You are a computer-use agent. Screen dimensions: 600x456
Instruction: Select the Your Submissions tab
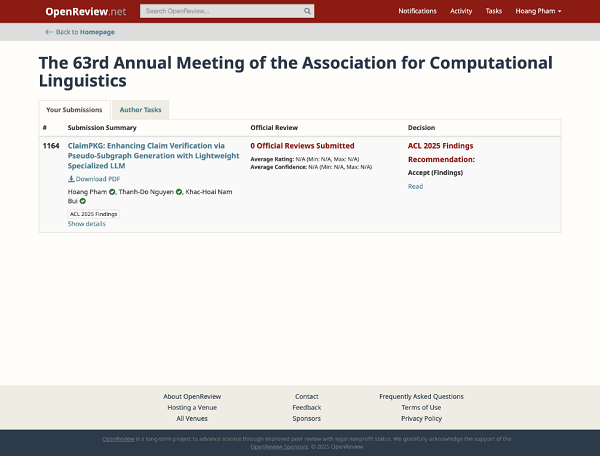point(74,109)
